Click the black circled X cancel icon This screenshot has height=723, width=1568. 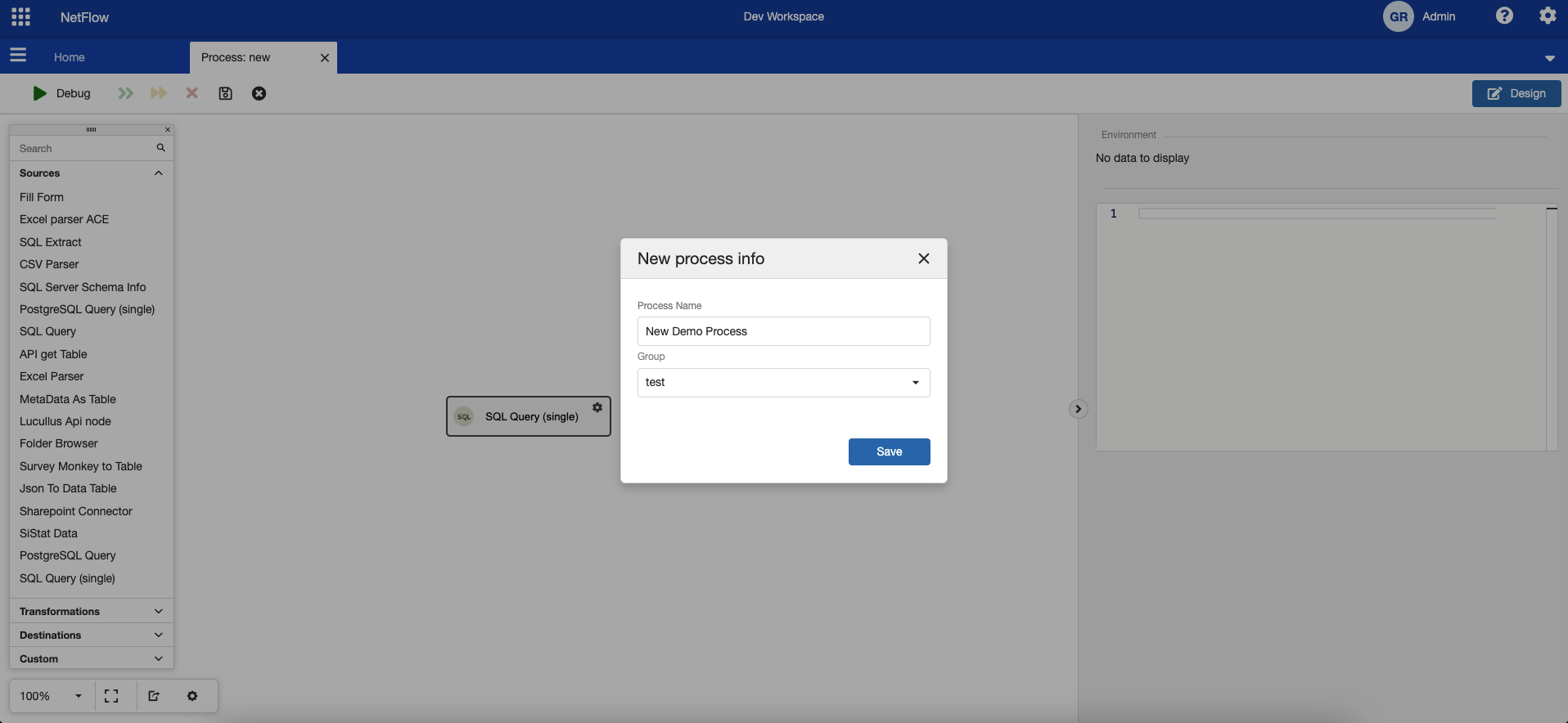259,93
